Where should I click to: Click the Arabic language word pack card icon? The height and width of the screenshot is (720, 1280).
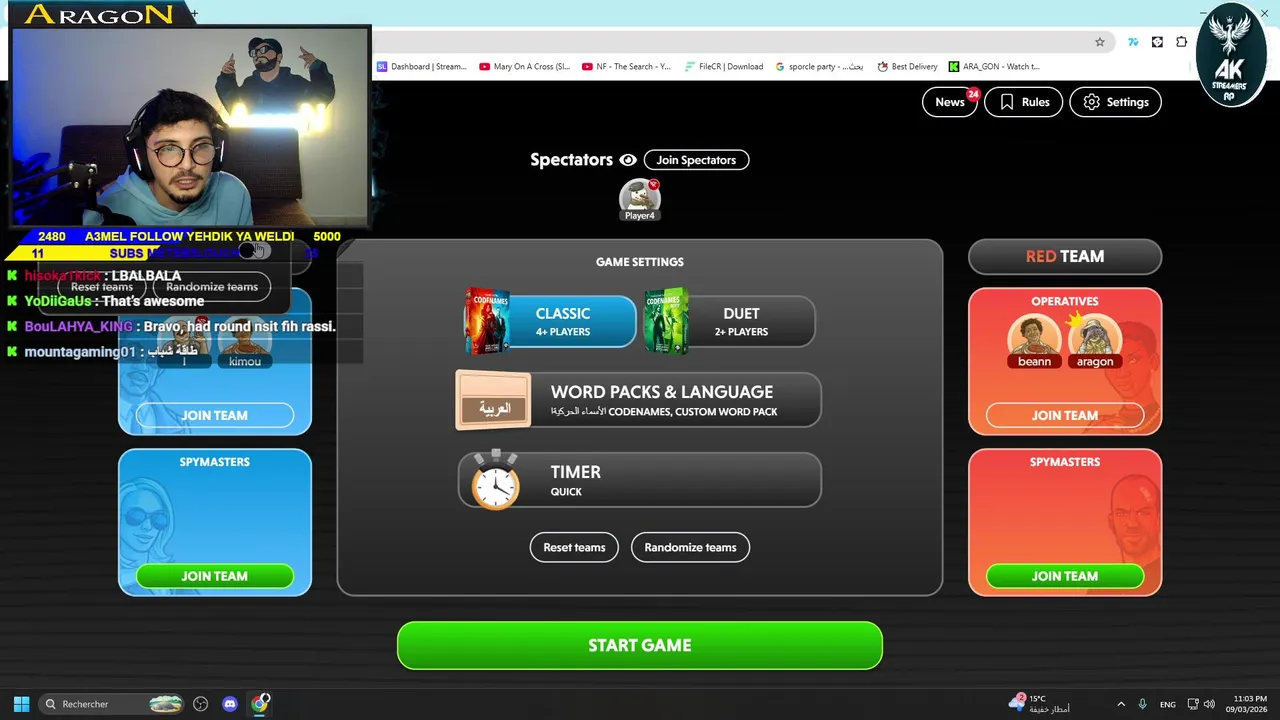493,401
